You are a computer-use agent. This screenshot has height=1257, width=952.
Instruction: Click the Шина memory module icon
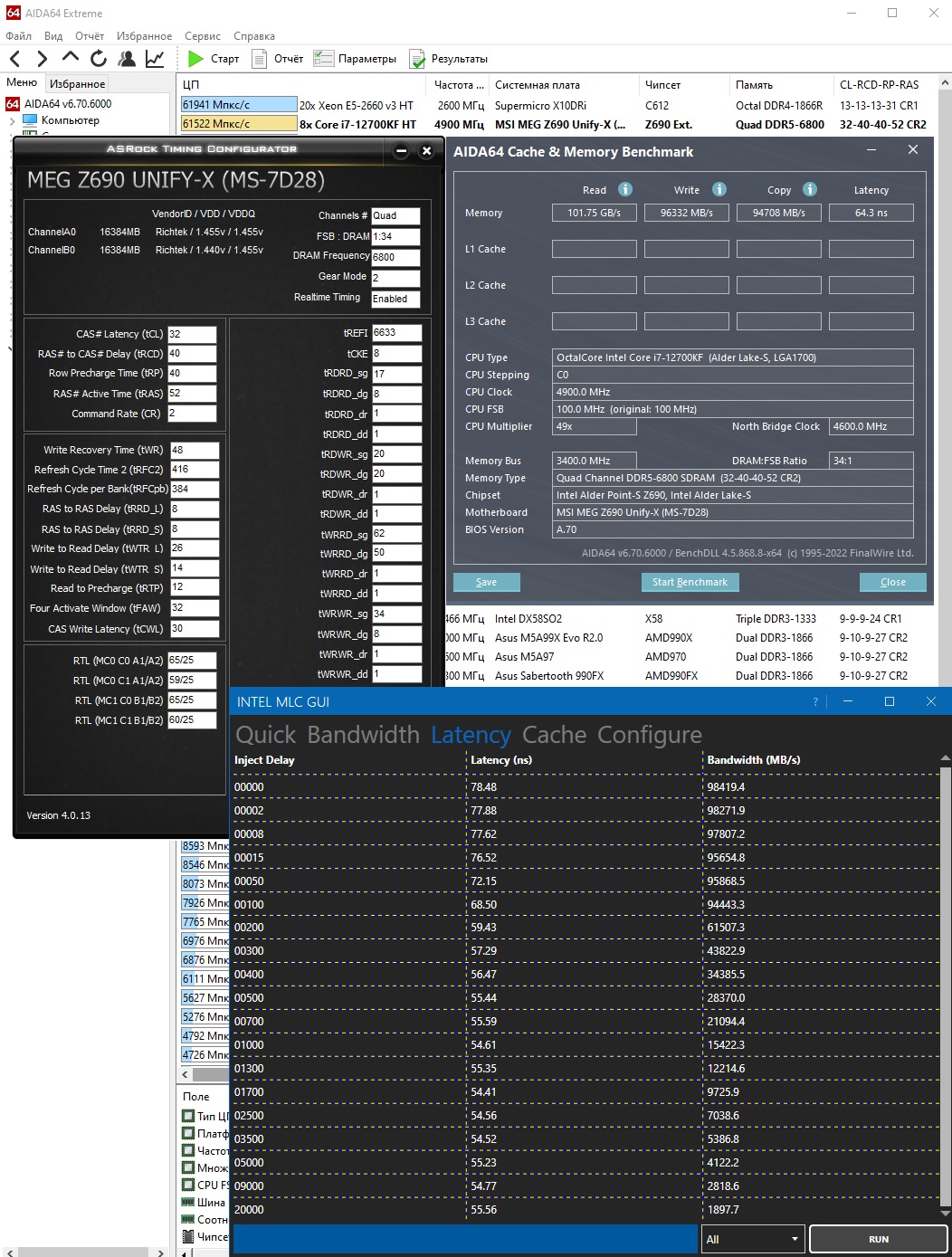pyautogui.click(x=189, y=1202)
